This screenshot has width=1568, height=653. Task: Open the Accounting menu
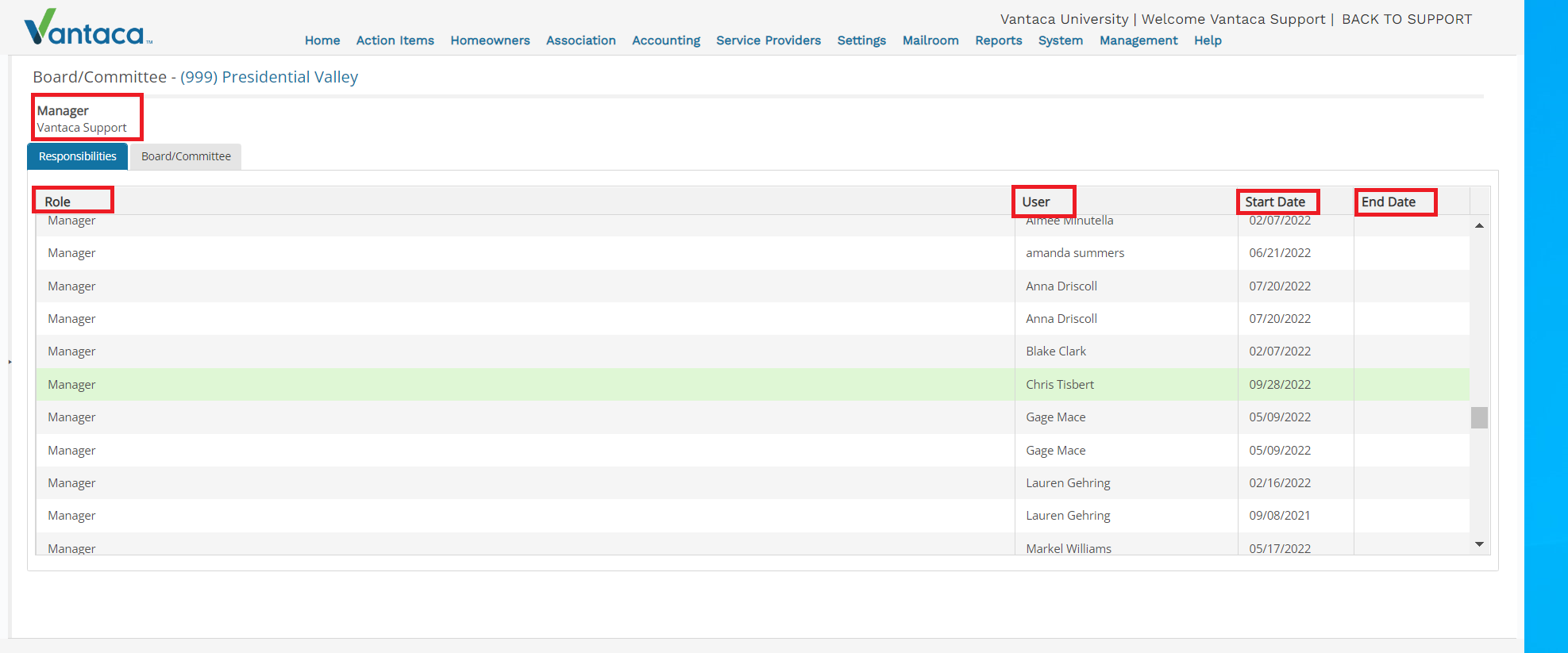coord(666,40)
